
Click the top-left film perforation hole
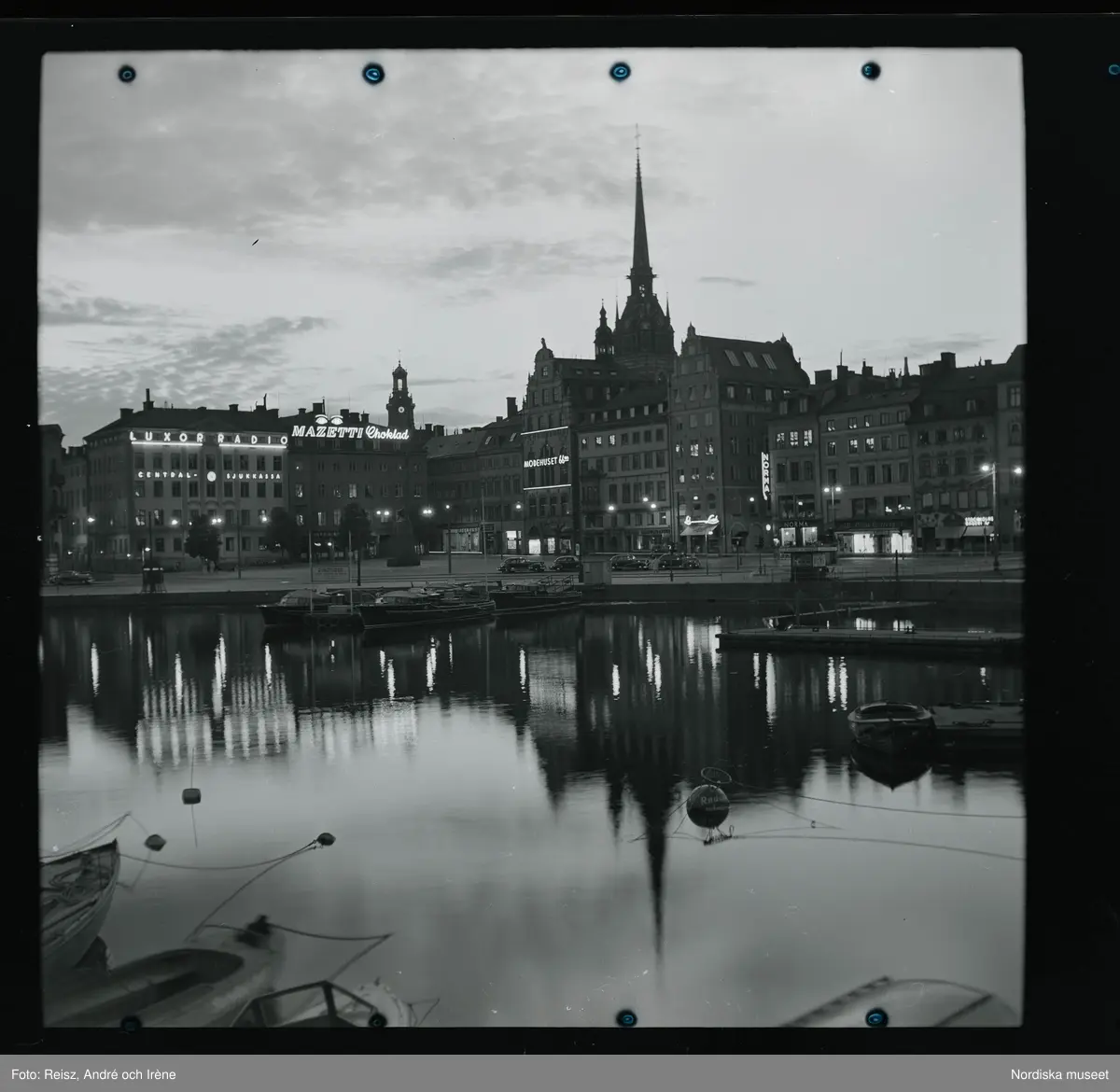pos(126,74)
